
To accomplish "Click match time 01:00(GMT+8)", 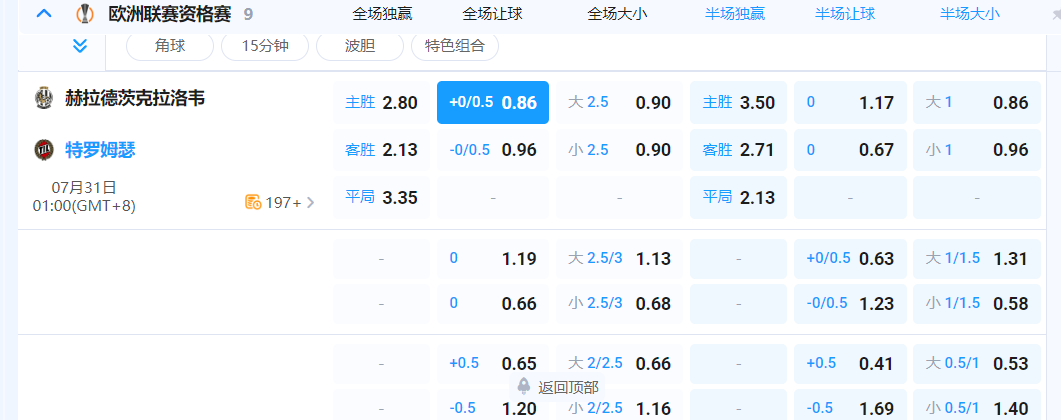I will tap(84, 206).
